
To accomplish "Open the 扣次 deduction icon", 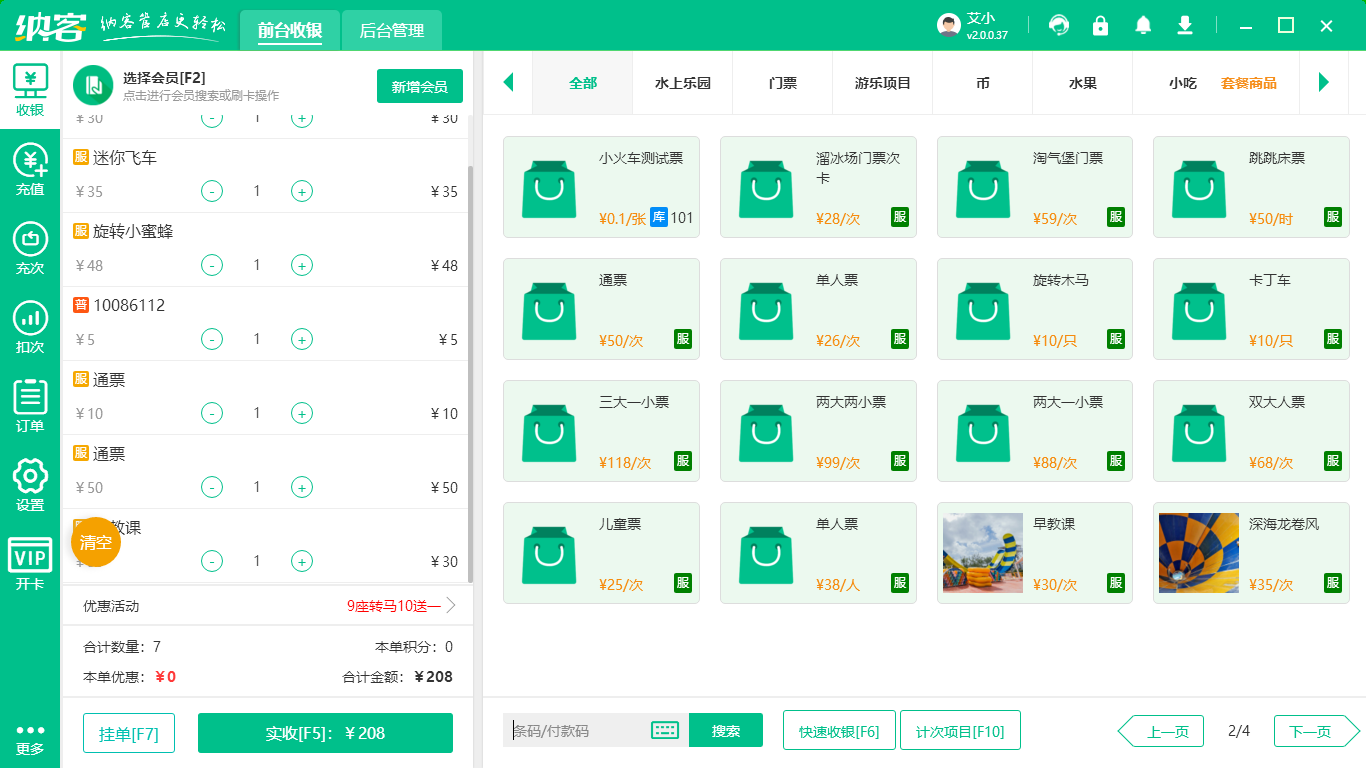I will click(x=30, y=325).
